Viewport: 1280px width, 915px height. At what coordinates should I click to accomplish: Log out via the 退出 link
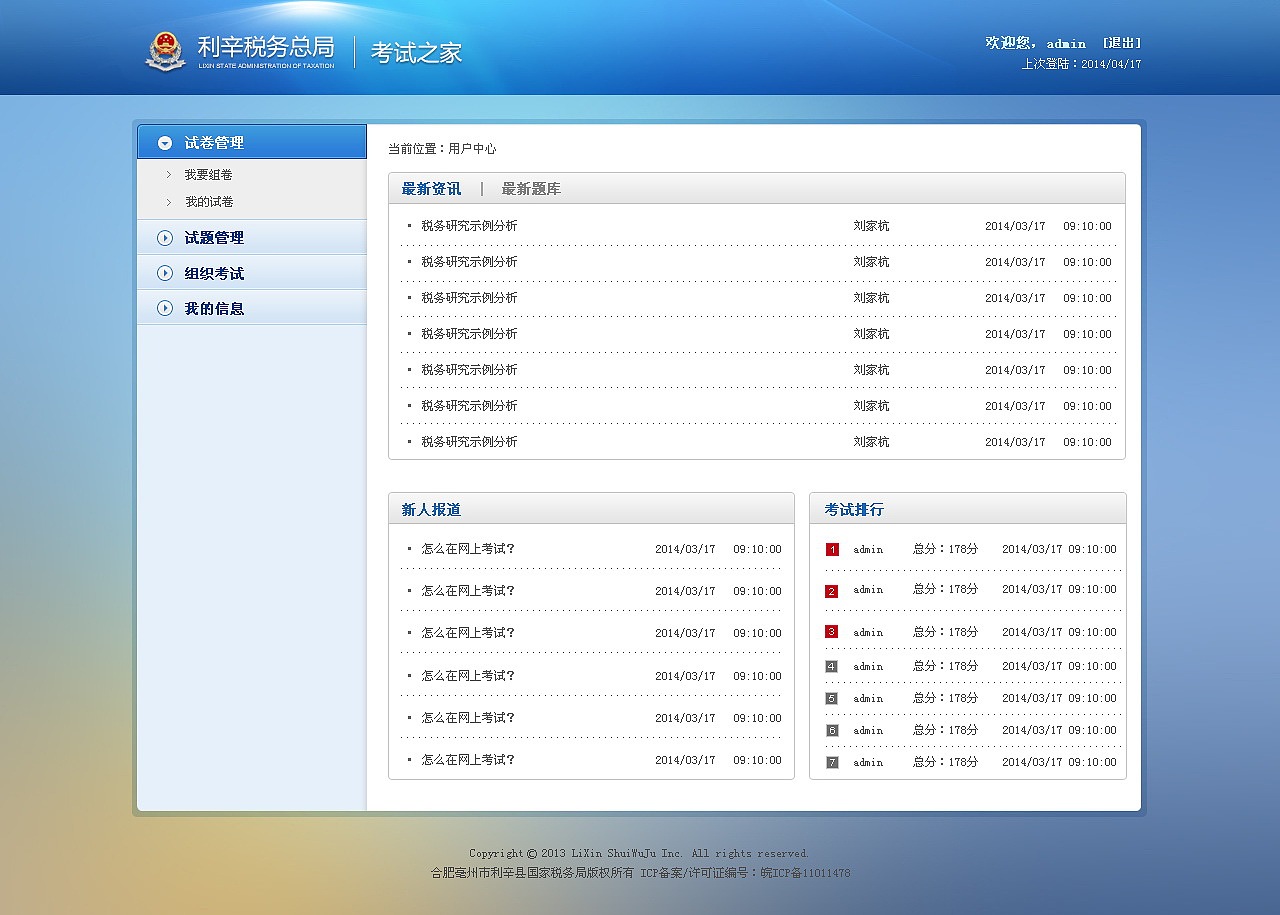[1122, 43]
